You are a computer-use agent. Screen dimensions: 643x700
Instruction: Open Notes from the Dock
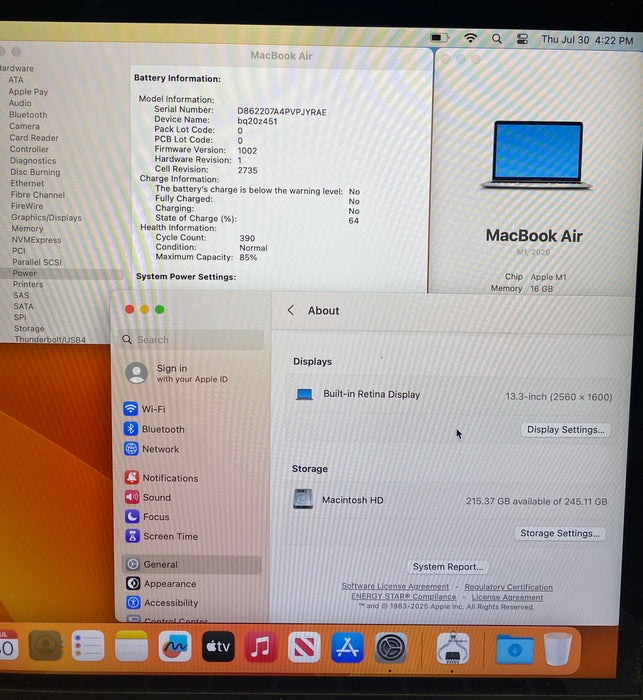(x=131, y=646)
